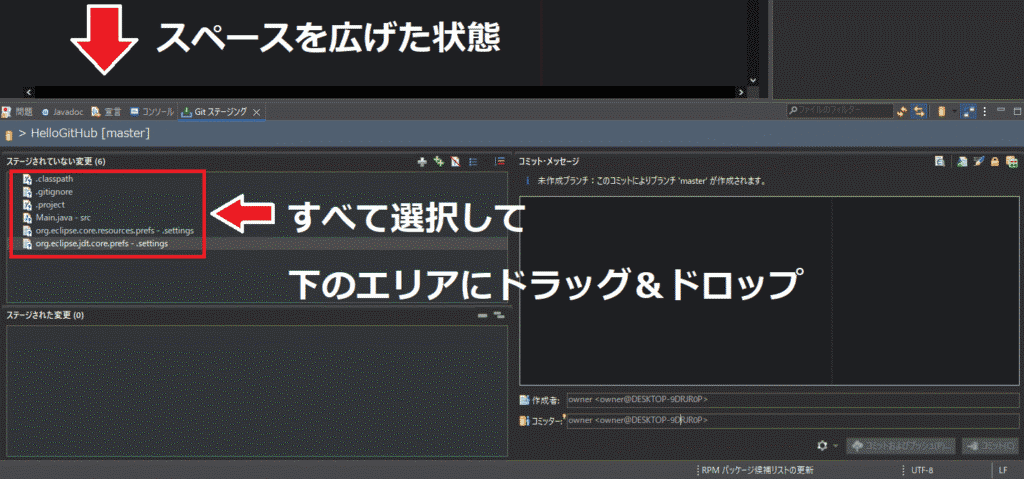This screenshot has height=479, width=1024.
Task: Toggle the unstaged changes presentation icon
Action: [x=472, y=161]
